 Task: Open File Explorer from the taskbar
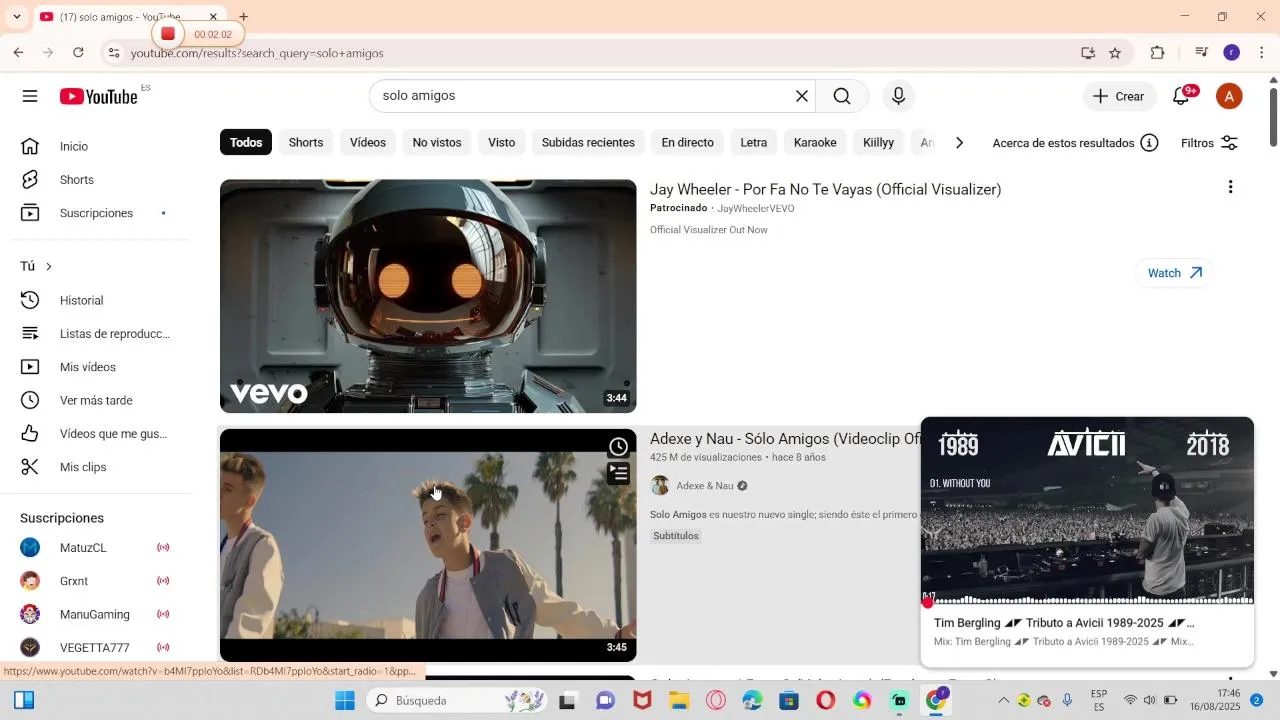[x=679, y=700]
